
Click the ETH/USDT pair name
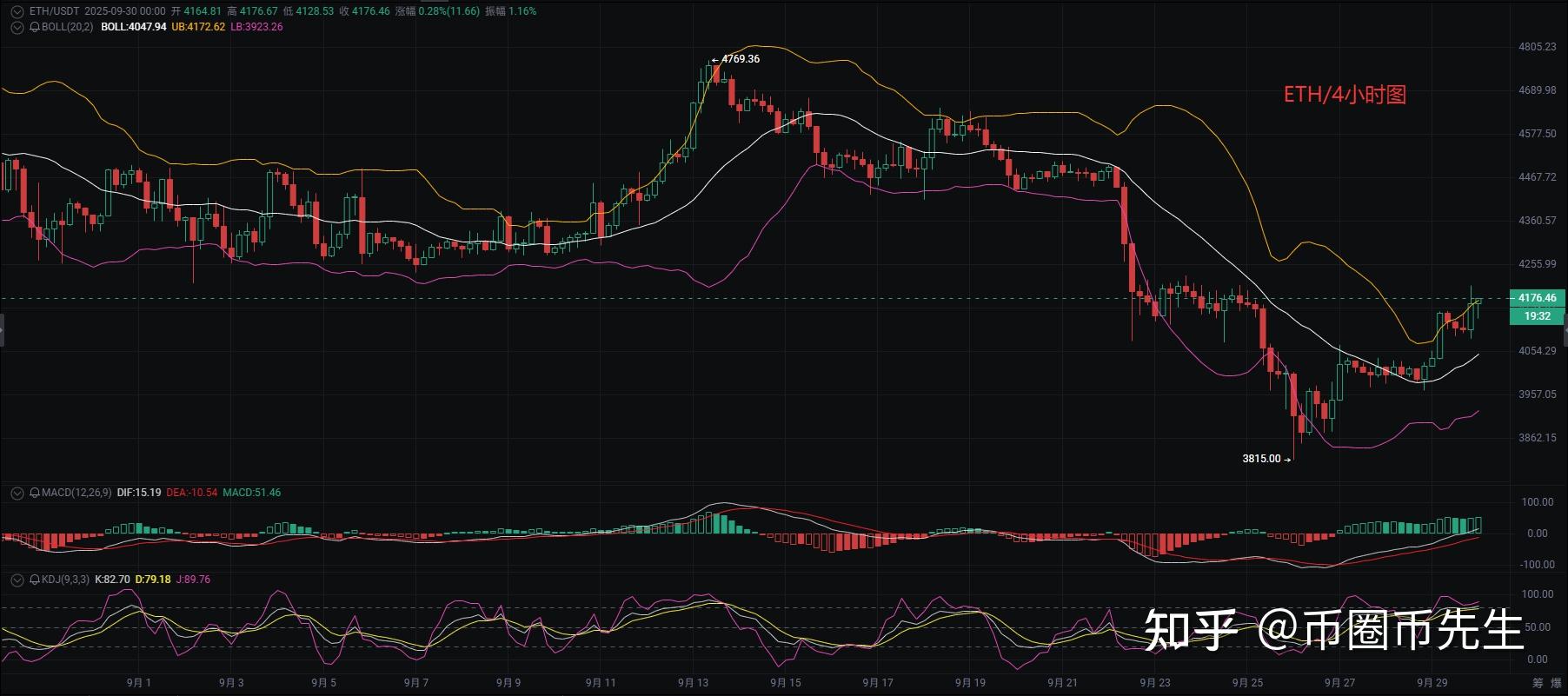(54, 11)
